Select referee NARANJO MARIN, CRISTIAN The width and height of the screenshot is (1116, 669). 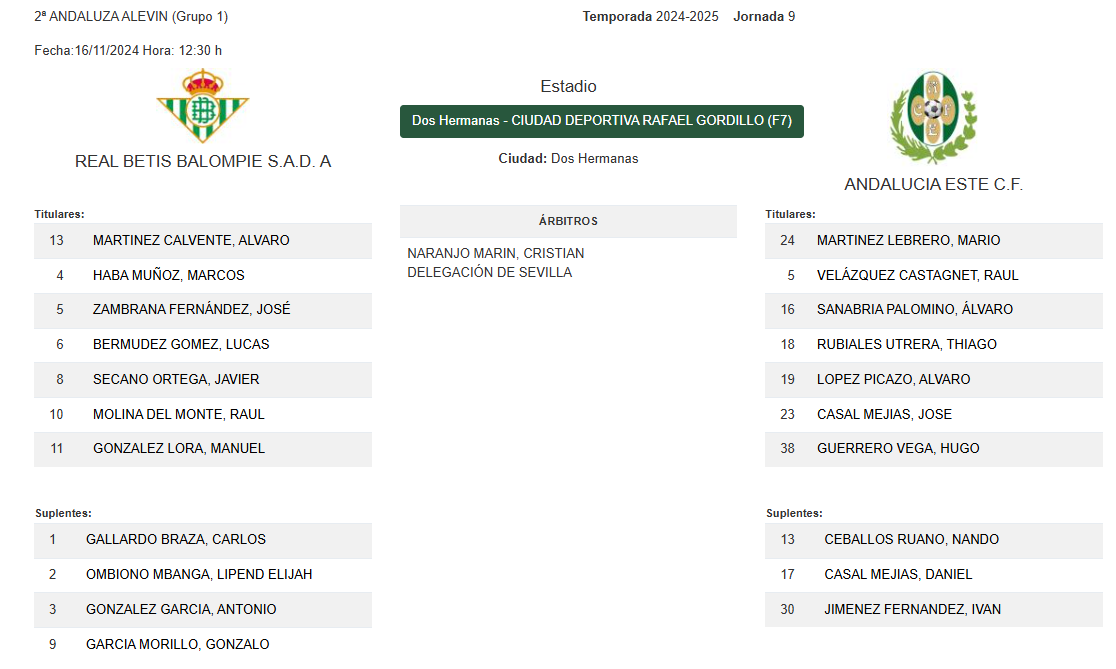(495, 253)
